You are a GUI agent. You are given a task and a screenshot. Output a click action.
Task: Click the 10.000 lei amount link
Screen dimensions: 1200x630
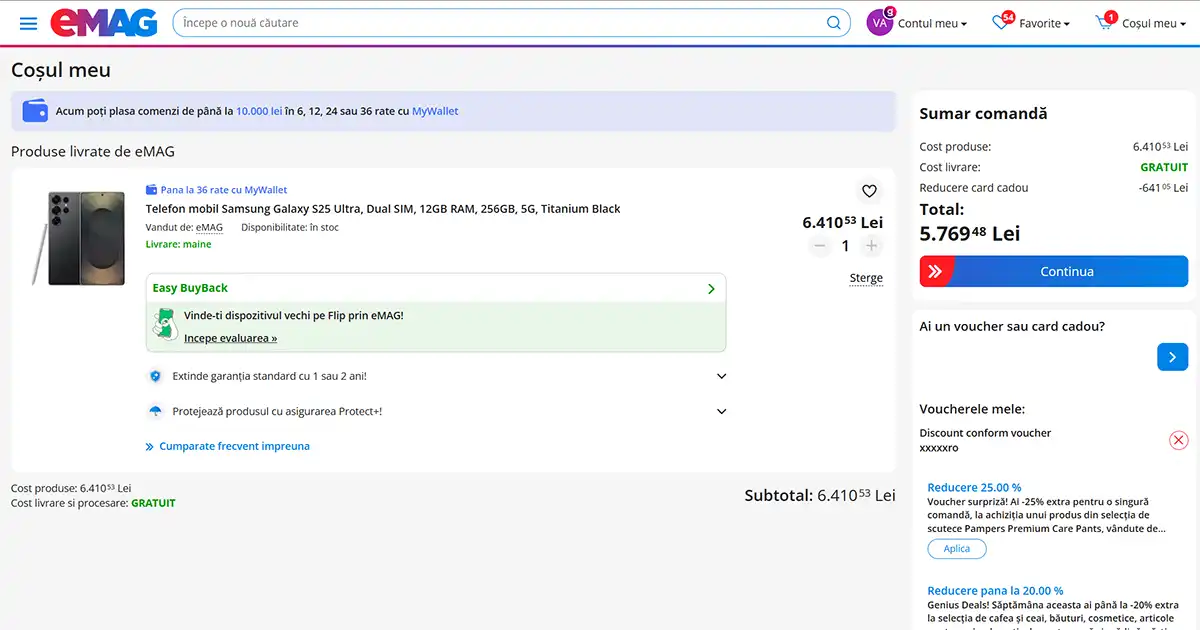259,111
